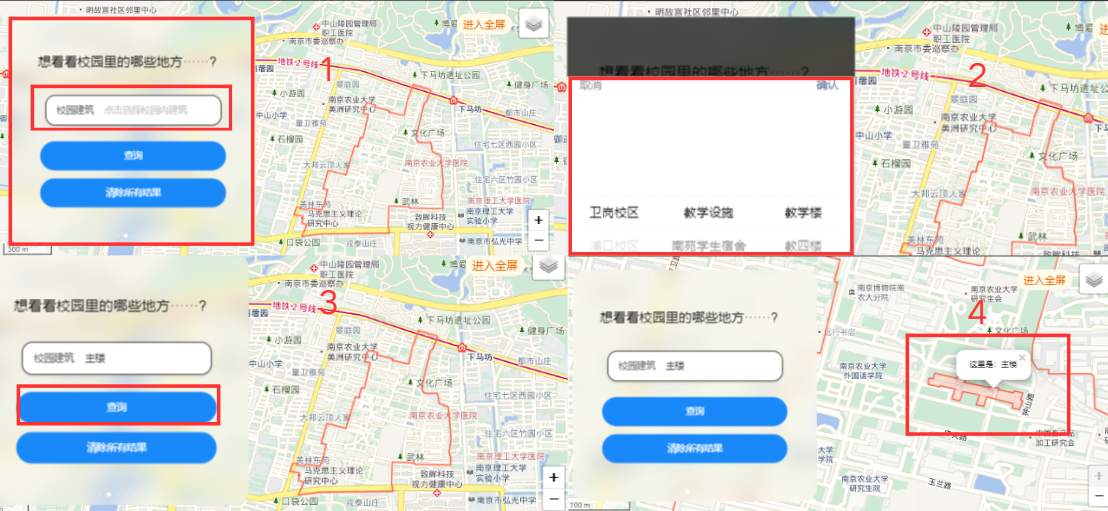Close the 这里是：主楼 popup bubble
Viewport: 1108px width, 511px height.
pyautogui.click(x=1022, y=357)
